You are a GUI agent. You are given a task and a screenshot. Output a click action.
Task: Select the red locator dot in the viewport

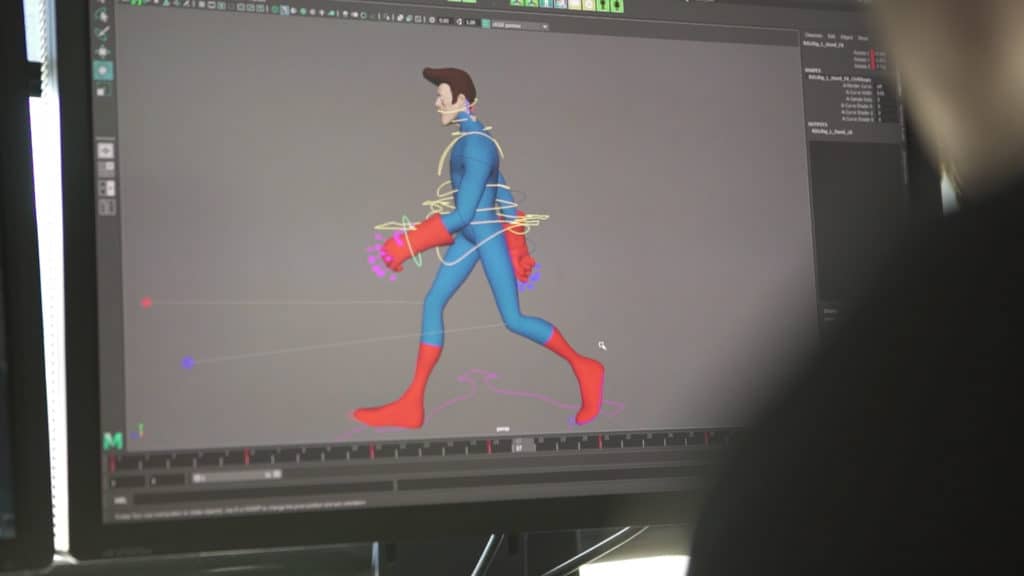pos(146,302)
